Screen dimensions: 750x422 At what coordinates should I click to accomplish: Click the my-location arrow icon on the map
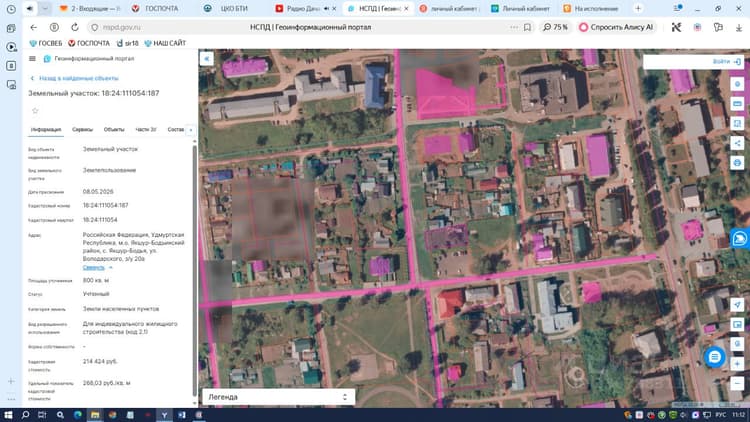(x=737, y=305)
